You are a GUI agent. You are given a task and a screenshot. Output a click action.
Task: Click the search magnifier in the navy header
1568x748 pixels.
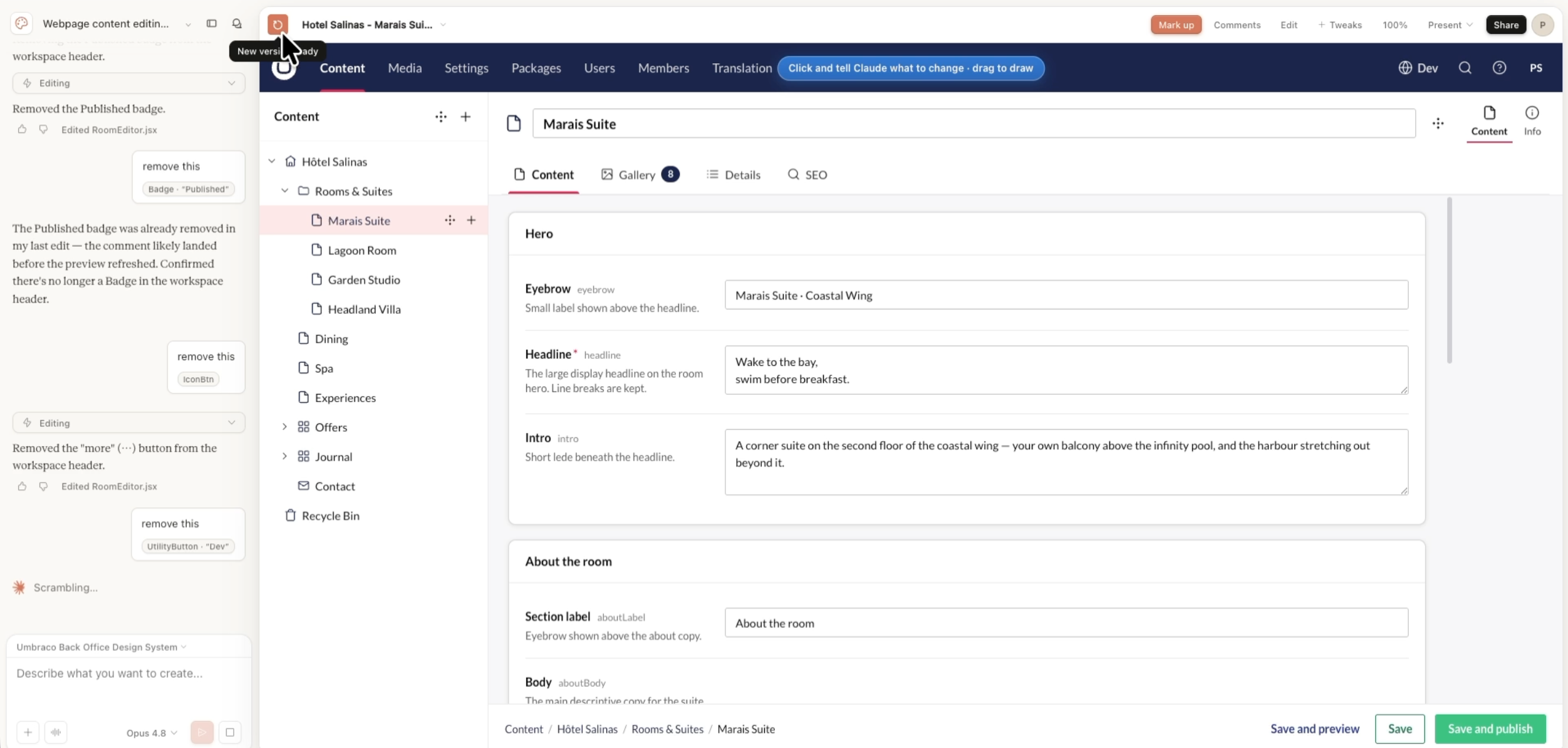click(x=1465, y=68)
